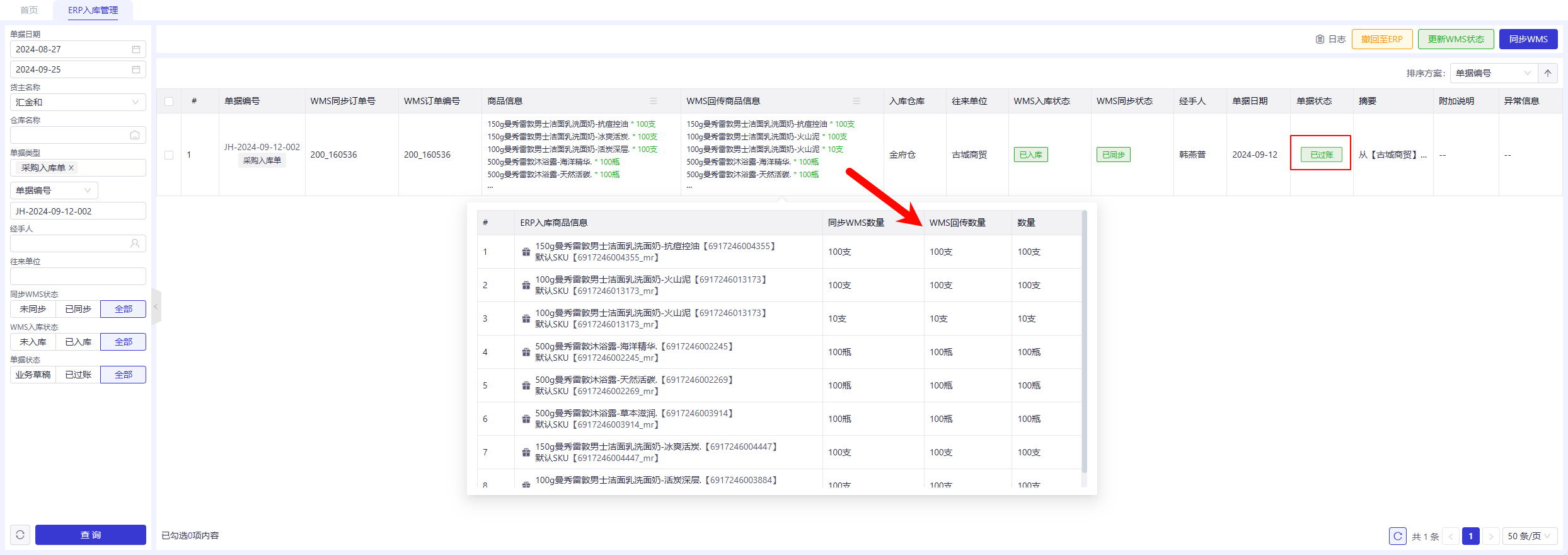The width and height of the screenshot is (1568, 555).
Task: Click gift icon for 天然活碳 product row
Action: click(x=526, y=385)
